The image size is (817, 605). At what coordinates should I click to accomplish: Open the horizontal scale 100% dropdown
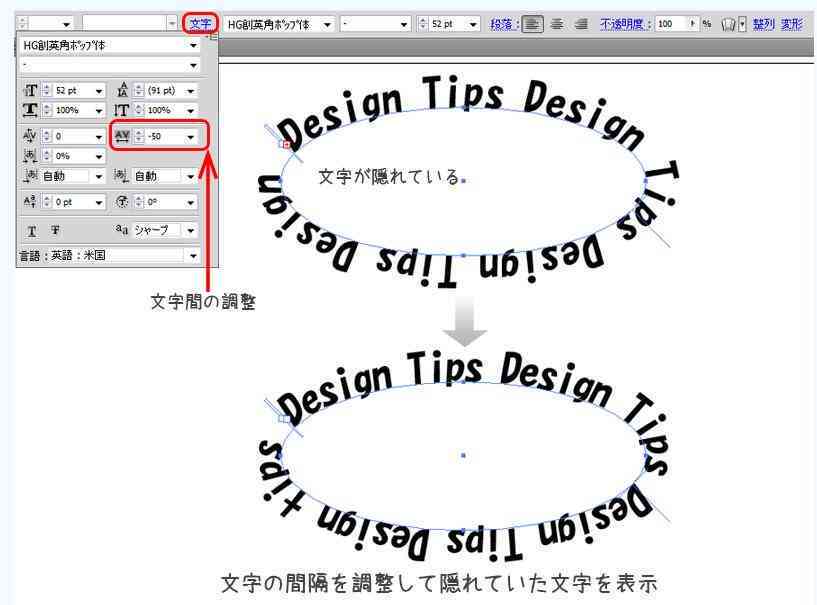coord(98,110)
